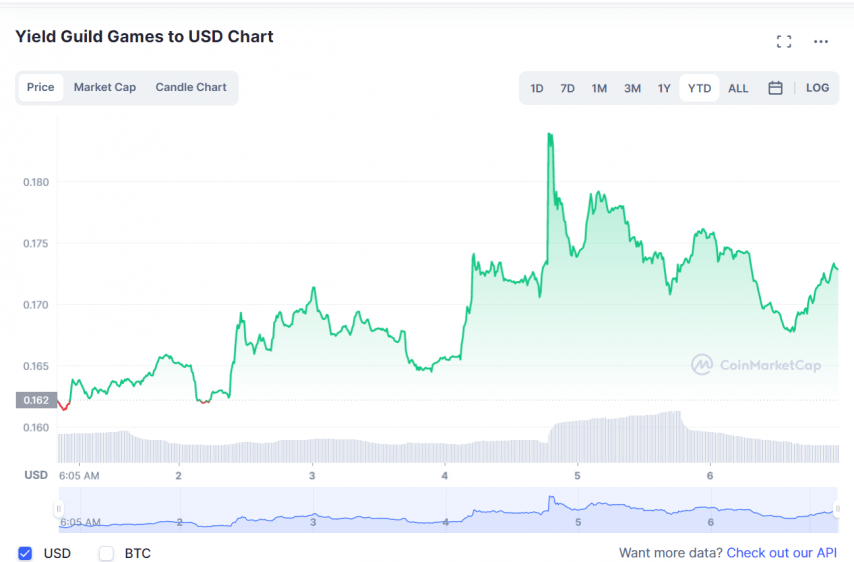Click the volume bars below the chart

coord(448,437)
